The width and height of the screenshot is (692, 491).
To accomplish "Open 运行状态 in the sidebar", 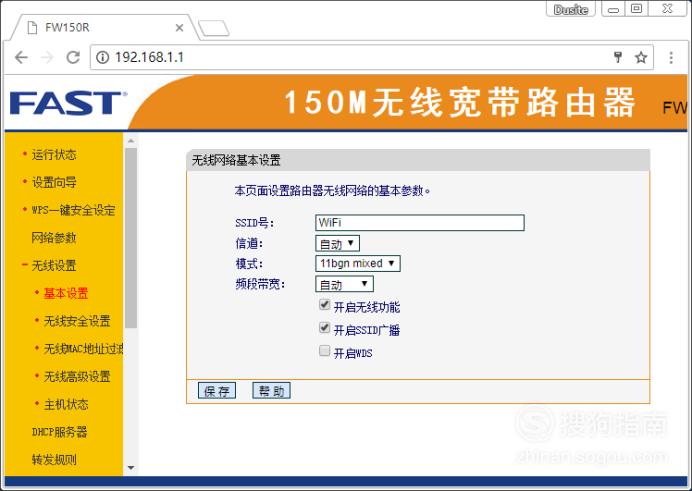I will pos(54,154).
